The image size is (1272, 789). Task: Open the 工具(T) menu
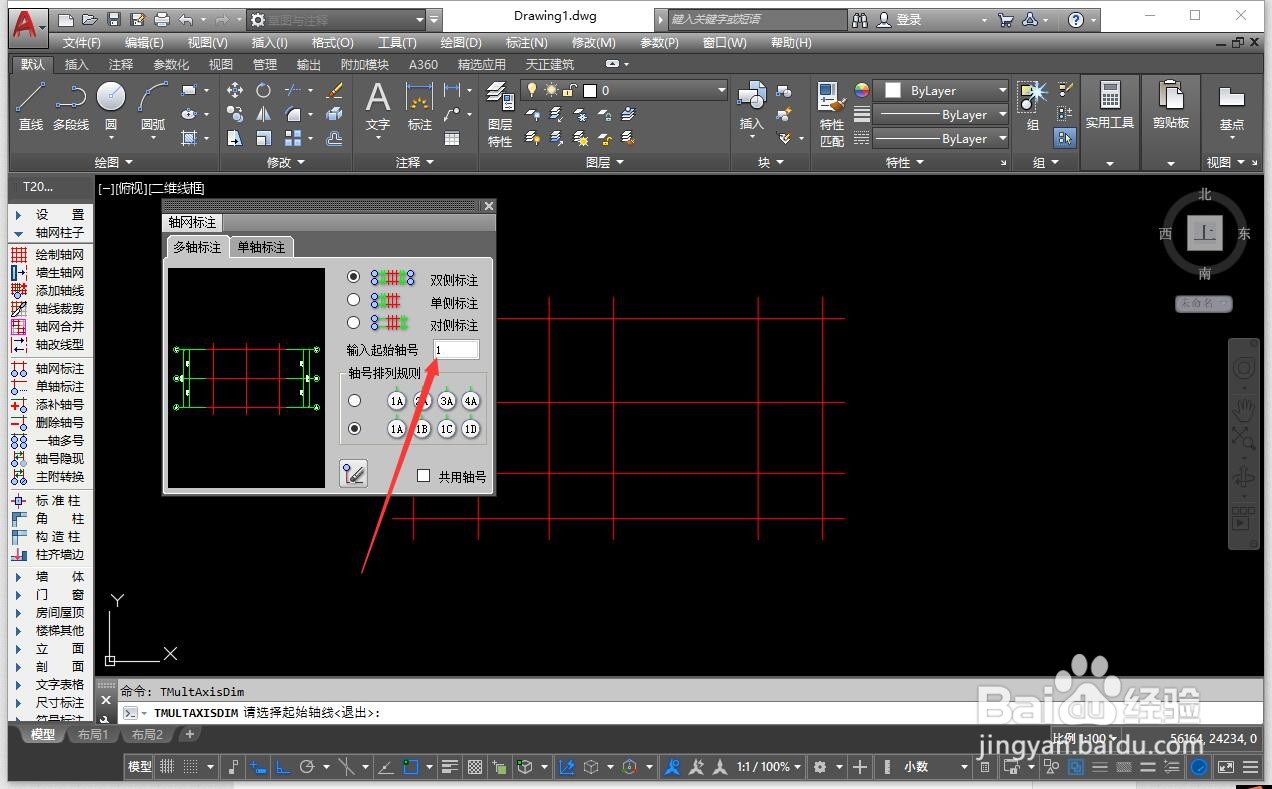click(x=397, y=42)
